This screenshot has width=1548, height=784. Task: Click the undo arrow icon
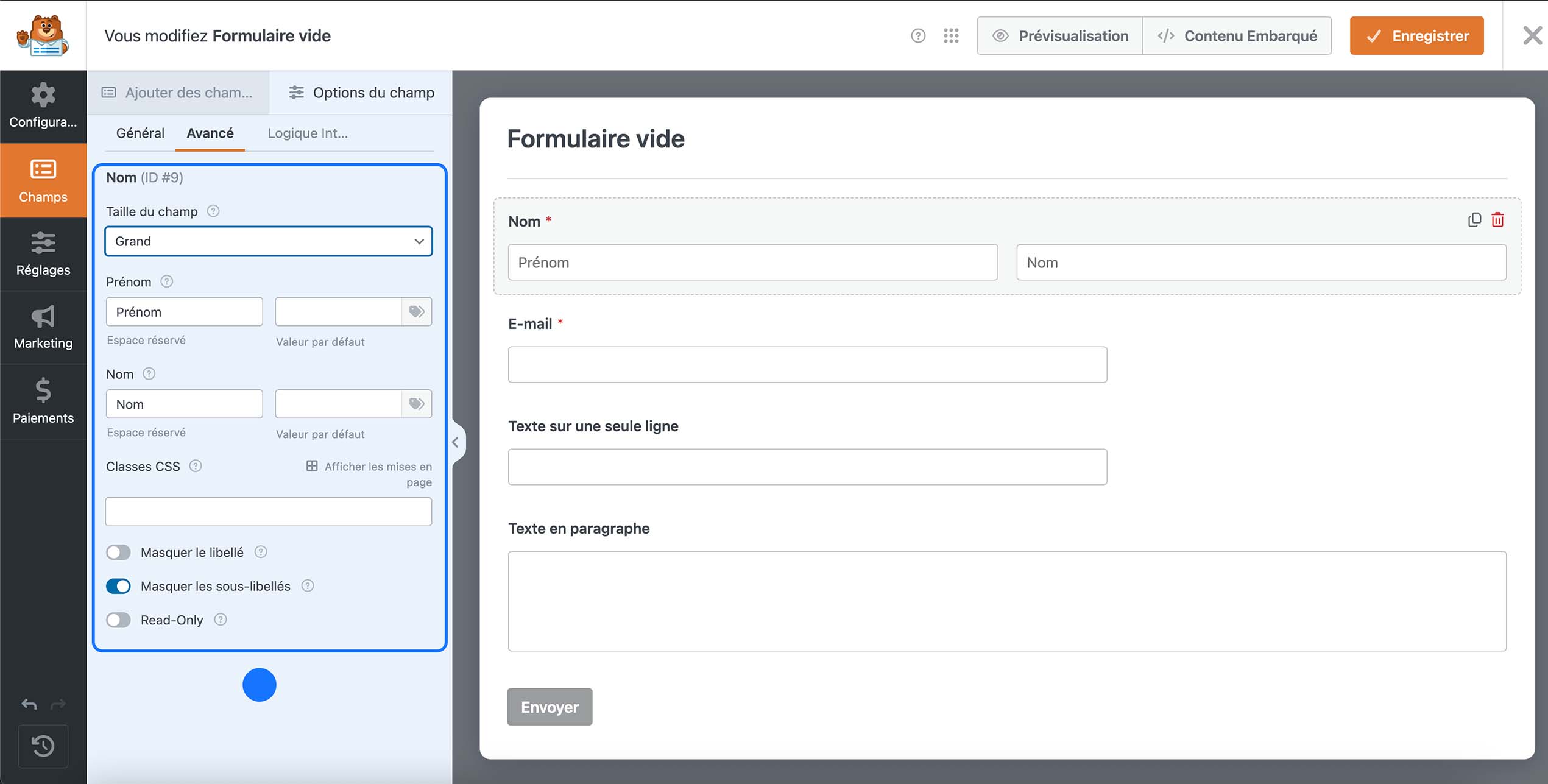[x=28, y=704]
